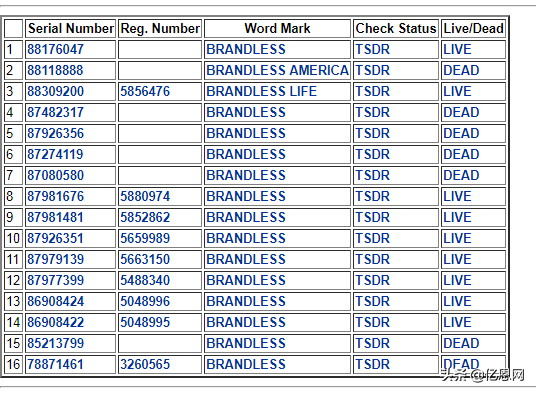
Task: Check TSDR status for serial 87080580
Action: pos(373,176)
